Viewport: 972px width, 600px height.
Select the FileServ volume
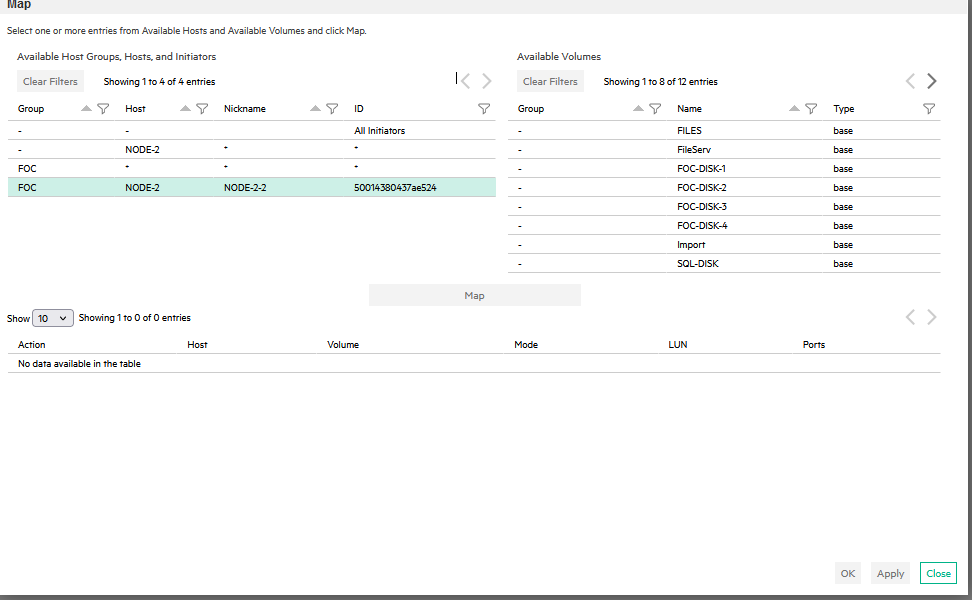click(724, 149)
